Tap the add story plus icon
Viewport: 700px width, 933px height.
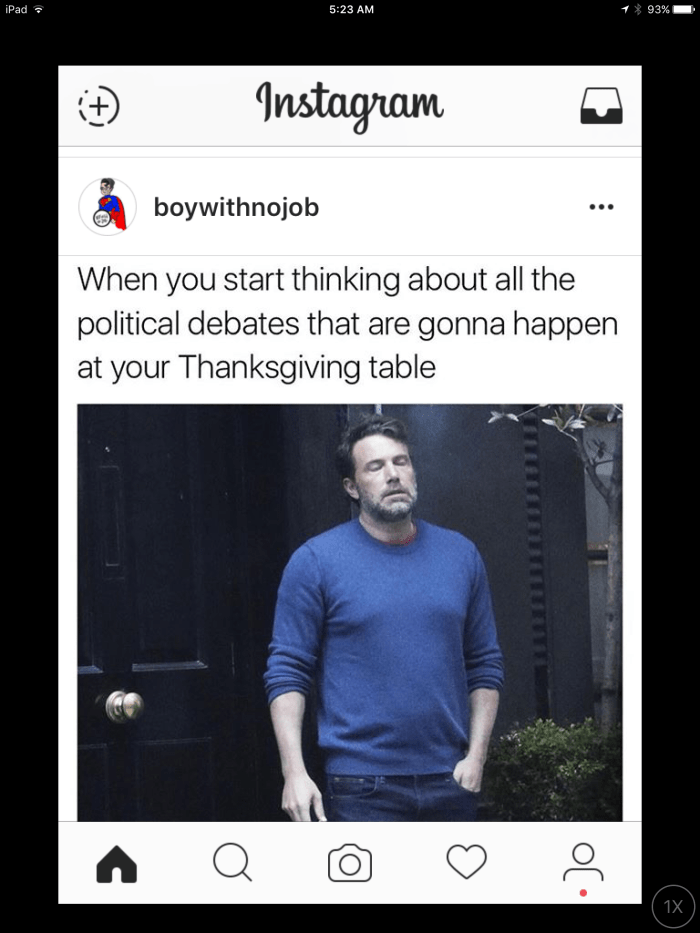99,106
